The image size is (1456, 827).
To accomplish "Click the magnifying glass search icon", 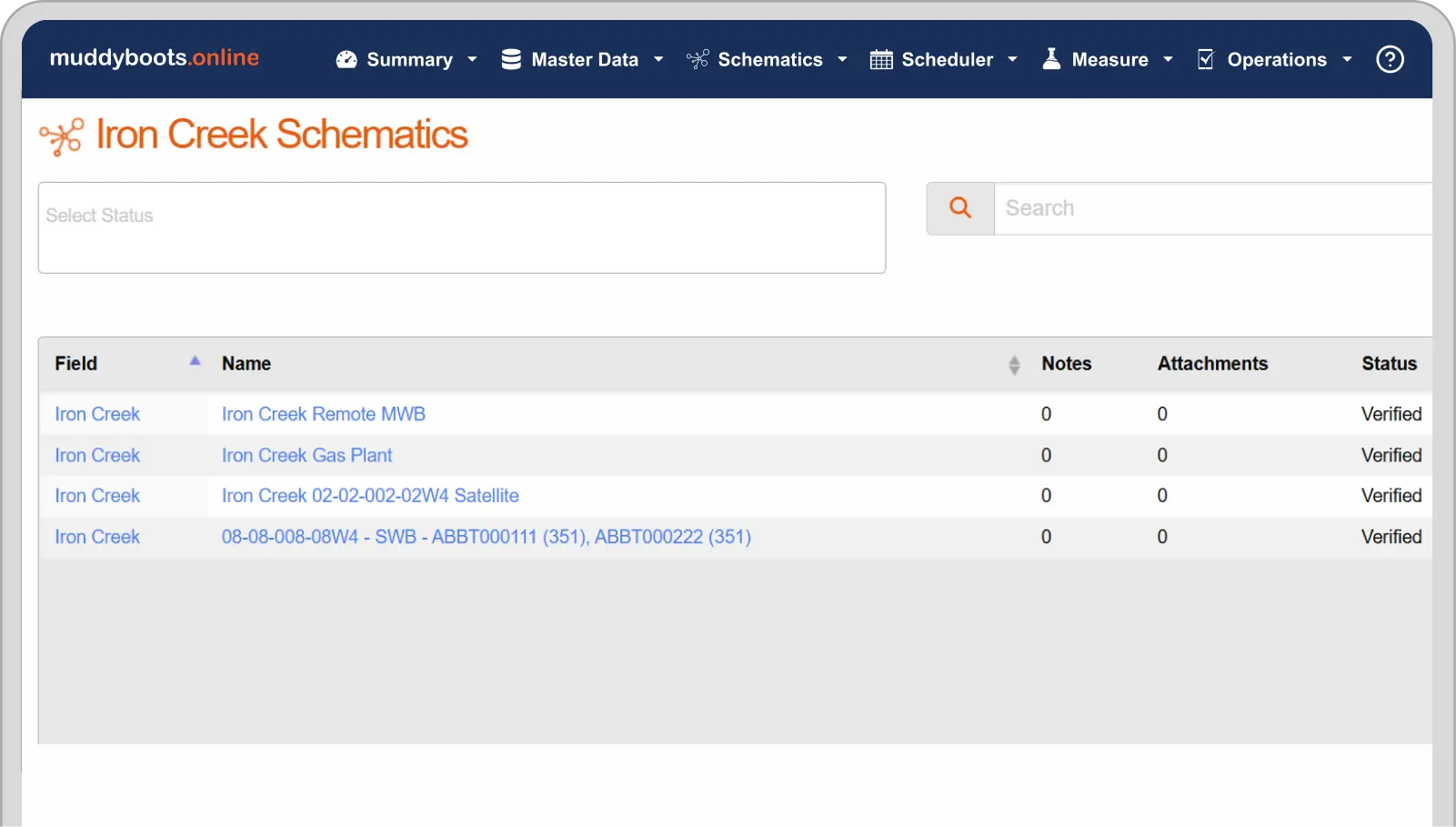I will (x=959, y=208).
